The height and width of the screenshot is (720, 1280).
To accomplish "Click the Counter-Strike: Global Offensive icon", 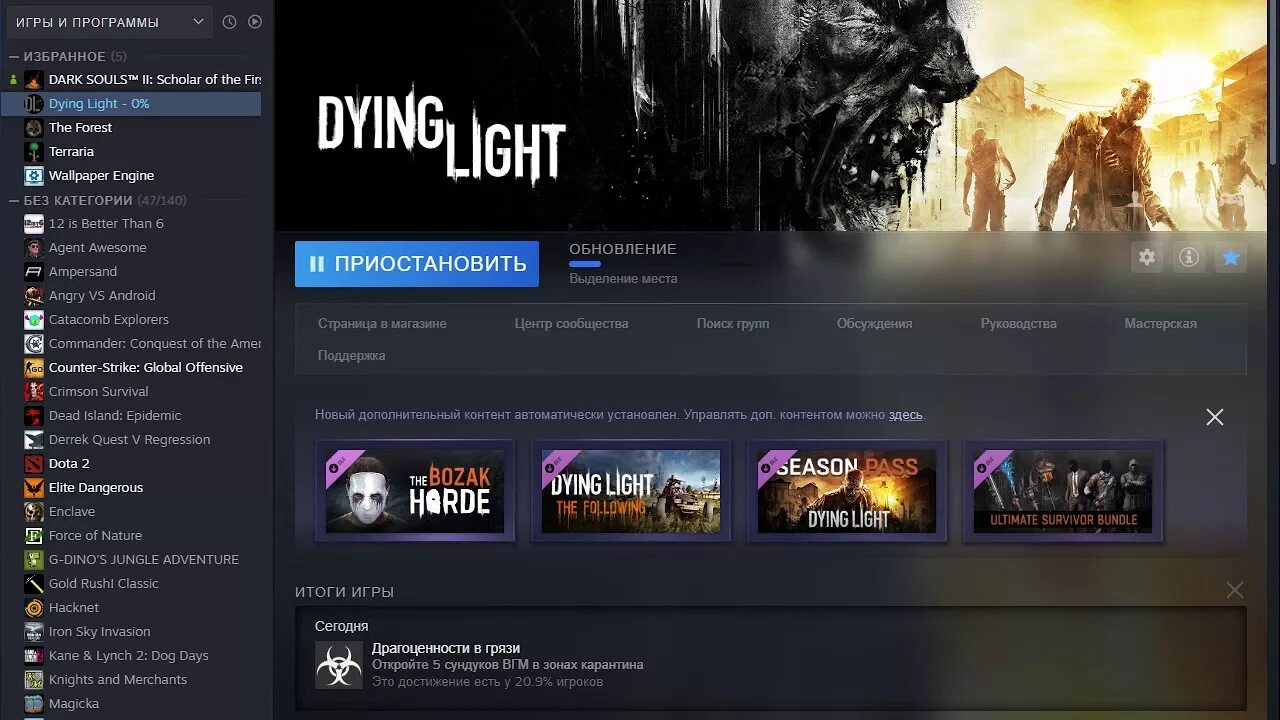I will click(x=34, y=367).
